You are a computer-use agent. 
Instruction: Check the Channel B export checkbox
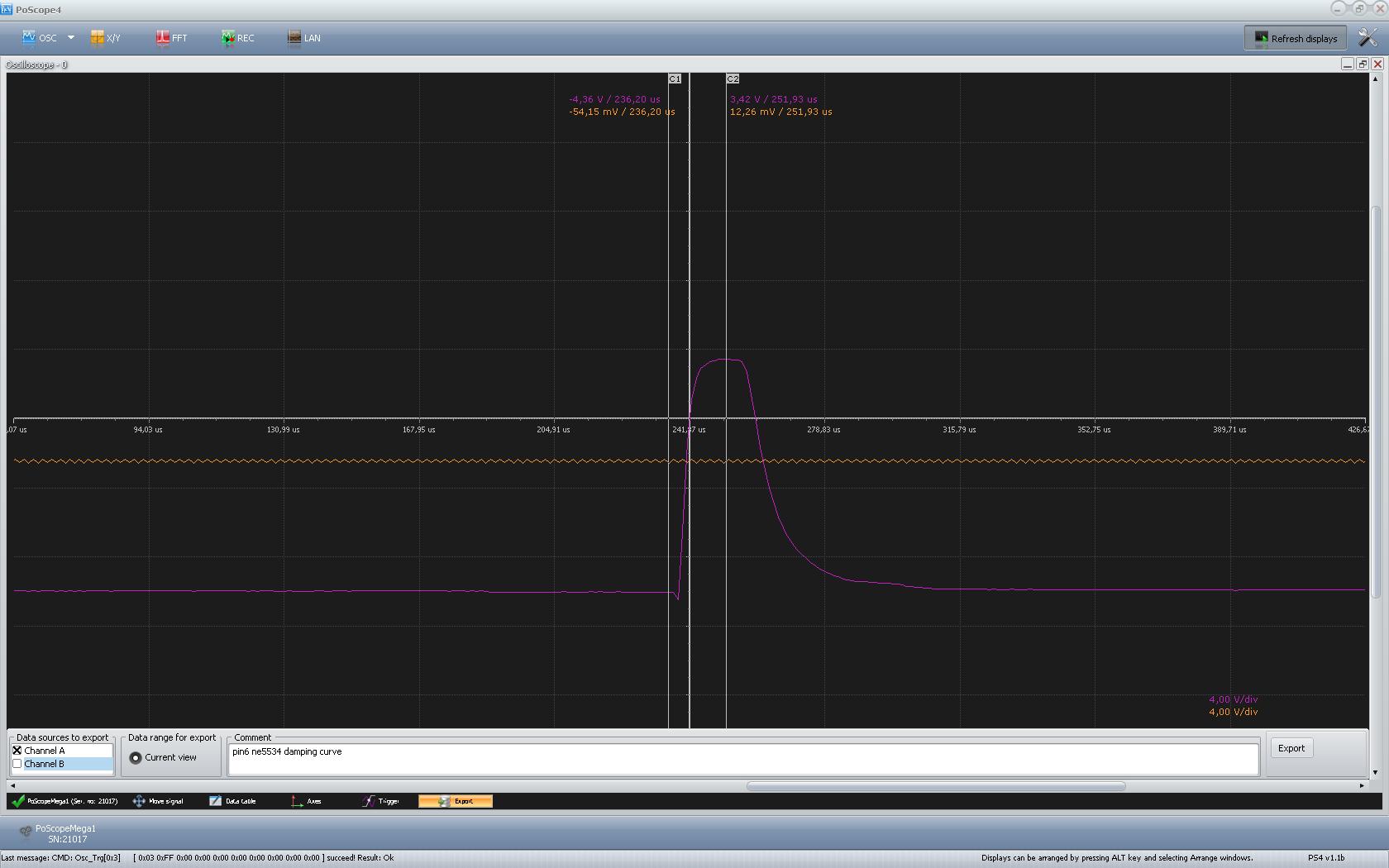[x=17, y=764]
